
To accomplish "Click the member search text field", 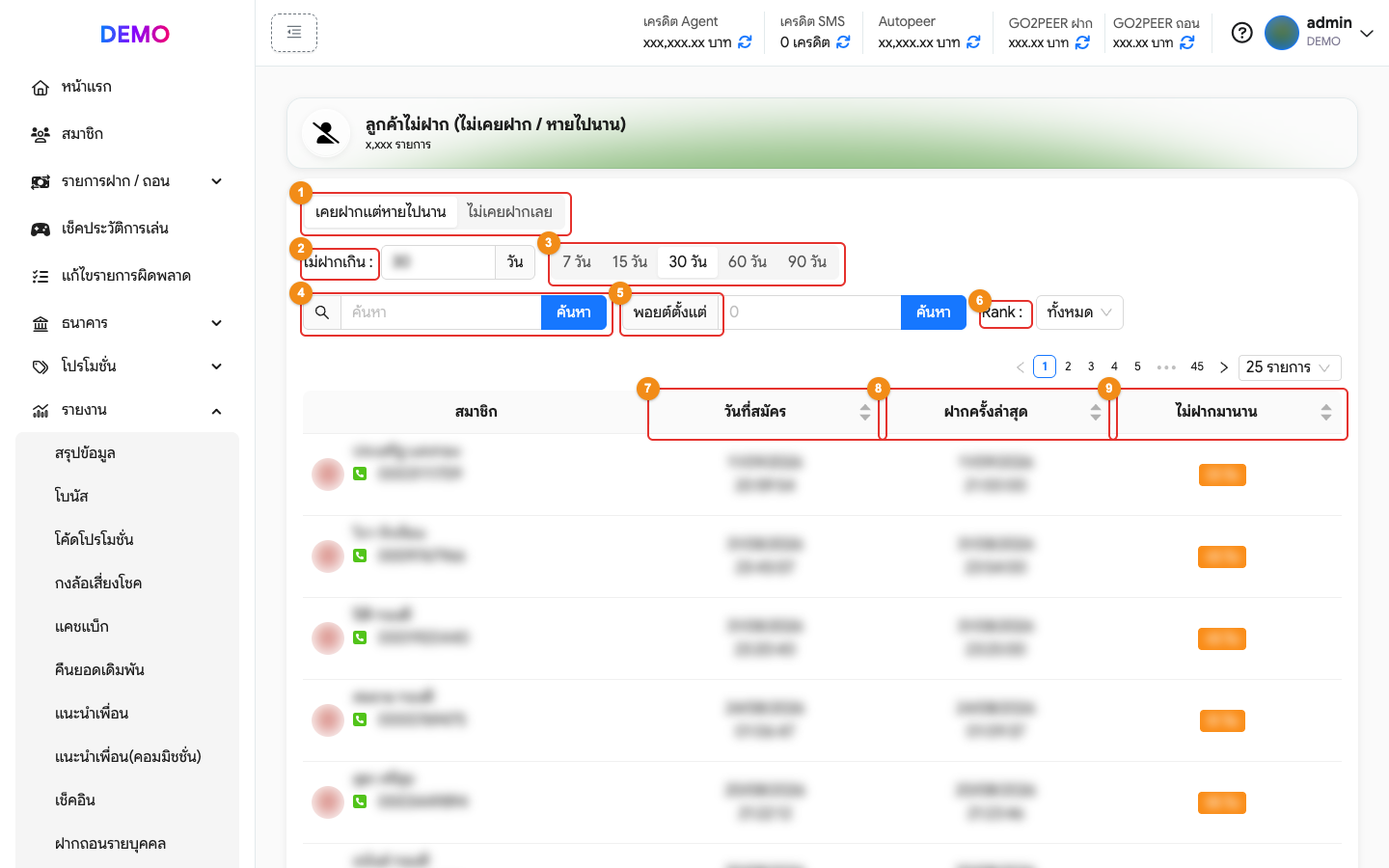I will (x=441, y=312).
